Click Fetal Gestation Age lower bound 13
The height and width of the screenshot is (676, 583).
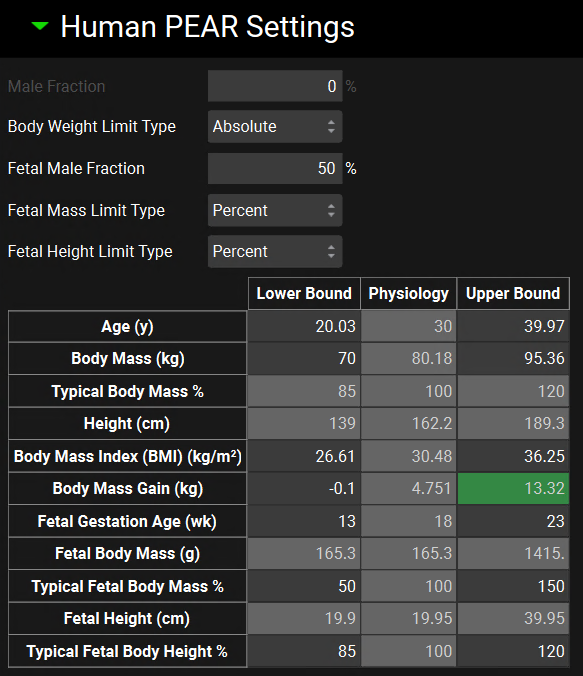[x=304, y=521]
